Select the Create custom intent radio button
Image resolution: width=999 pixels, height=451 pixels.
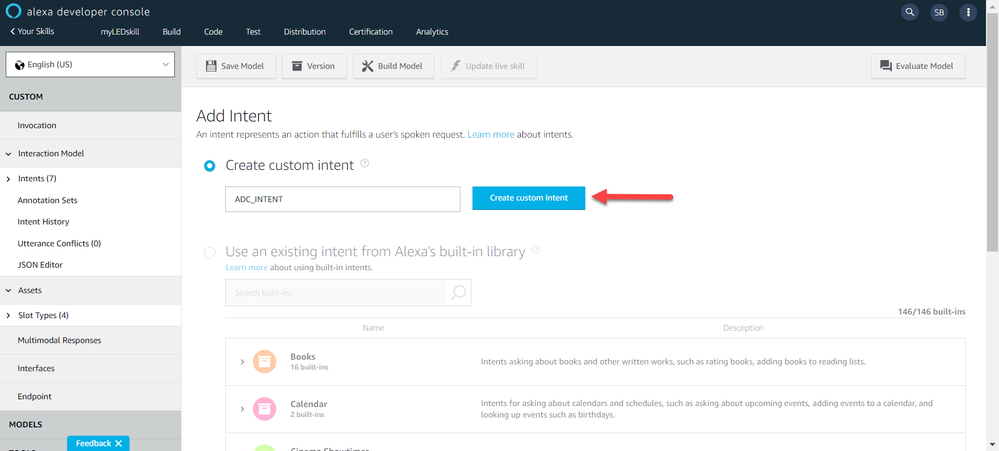tap(210, 166)
